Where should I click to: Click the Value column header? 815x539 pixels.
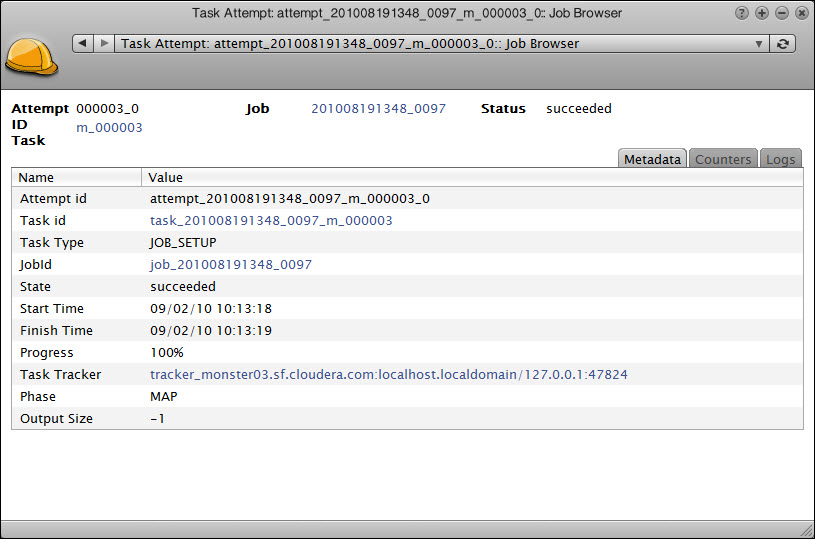tap(165, 177)
